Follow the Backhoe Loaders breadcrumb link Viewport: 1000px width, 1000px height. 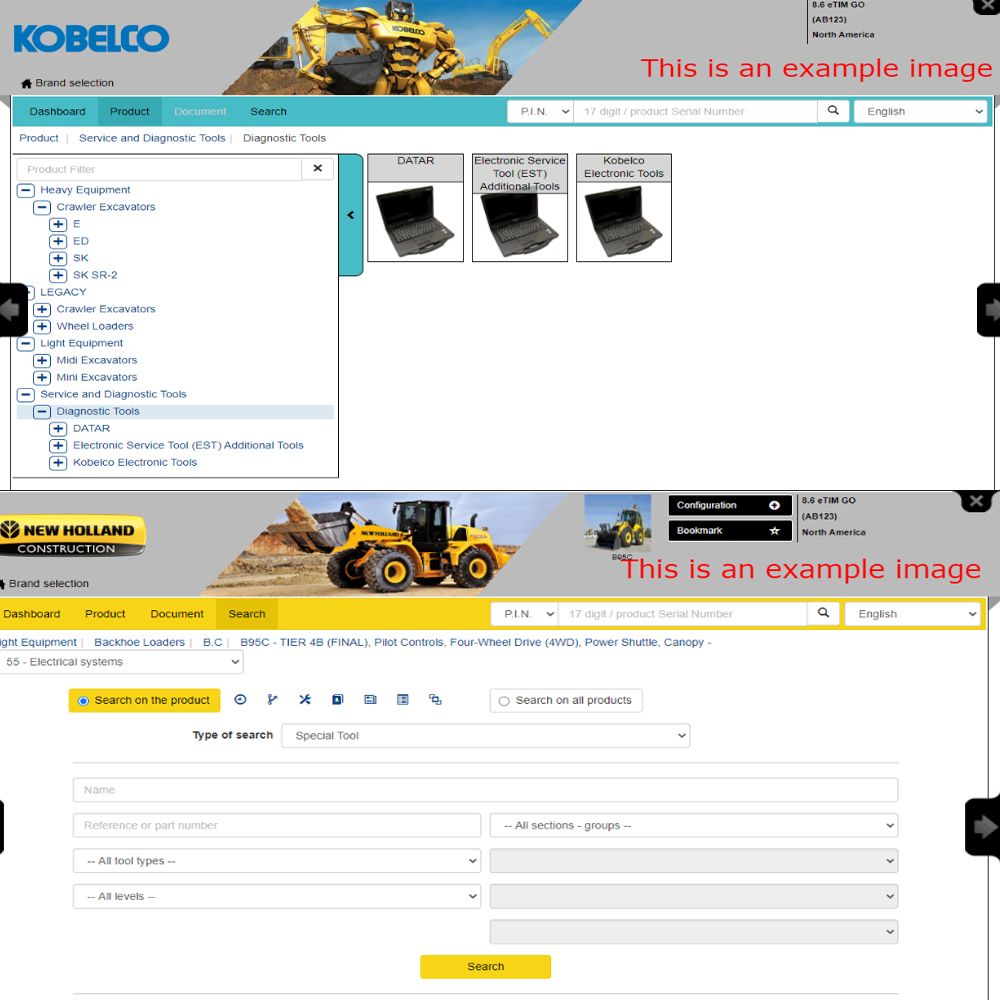139,642
